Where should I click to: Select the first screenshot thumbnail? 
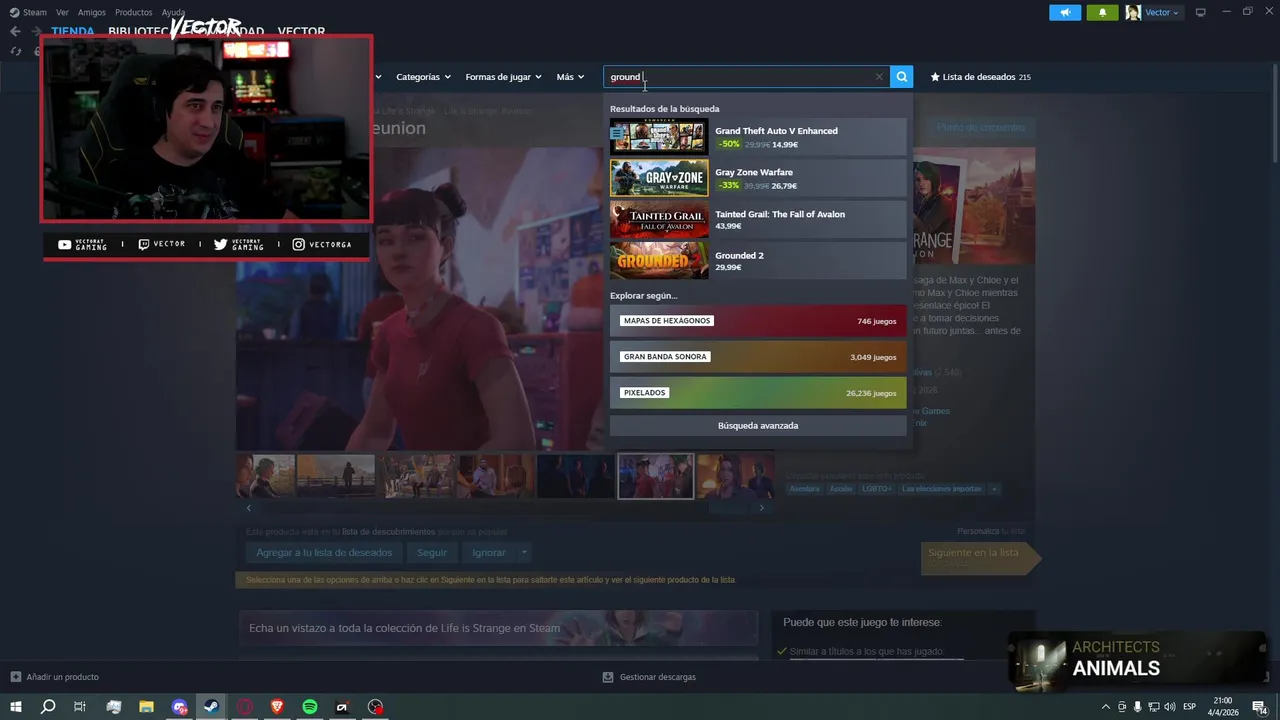(265, 476)
